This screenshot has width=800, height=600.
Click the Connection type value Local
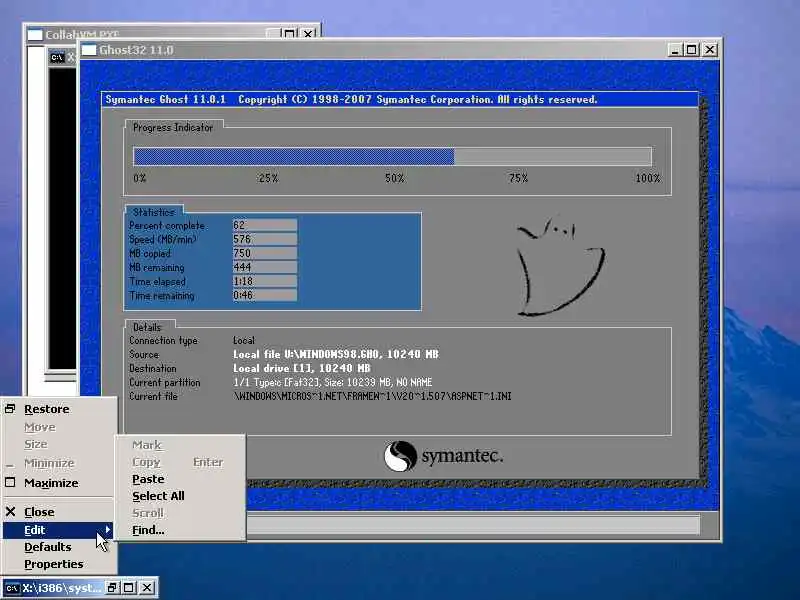click(244, 340)
